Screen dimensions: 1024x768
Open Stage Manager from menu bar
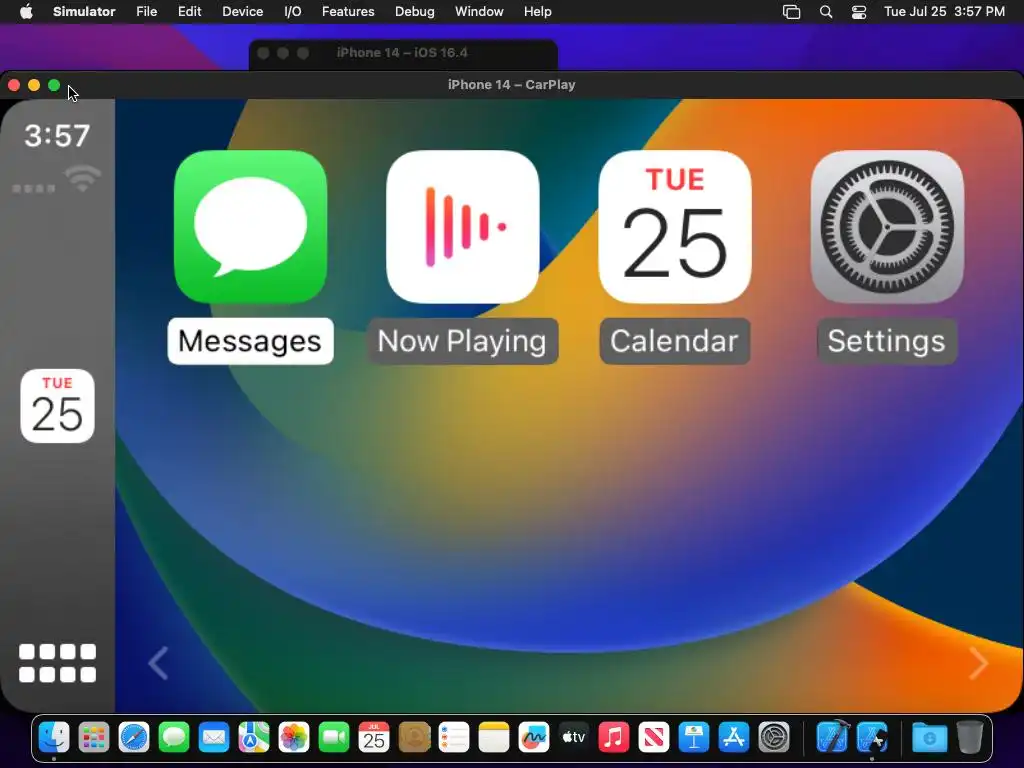(792, 12)
